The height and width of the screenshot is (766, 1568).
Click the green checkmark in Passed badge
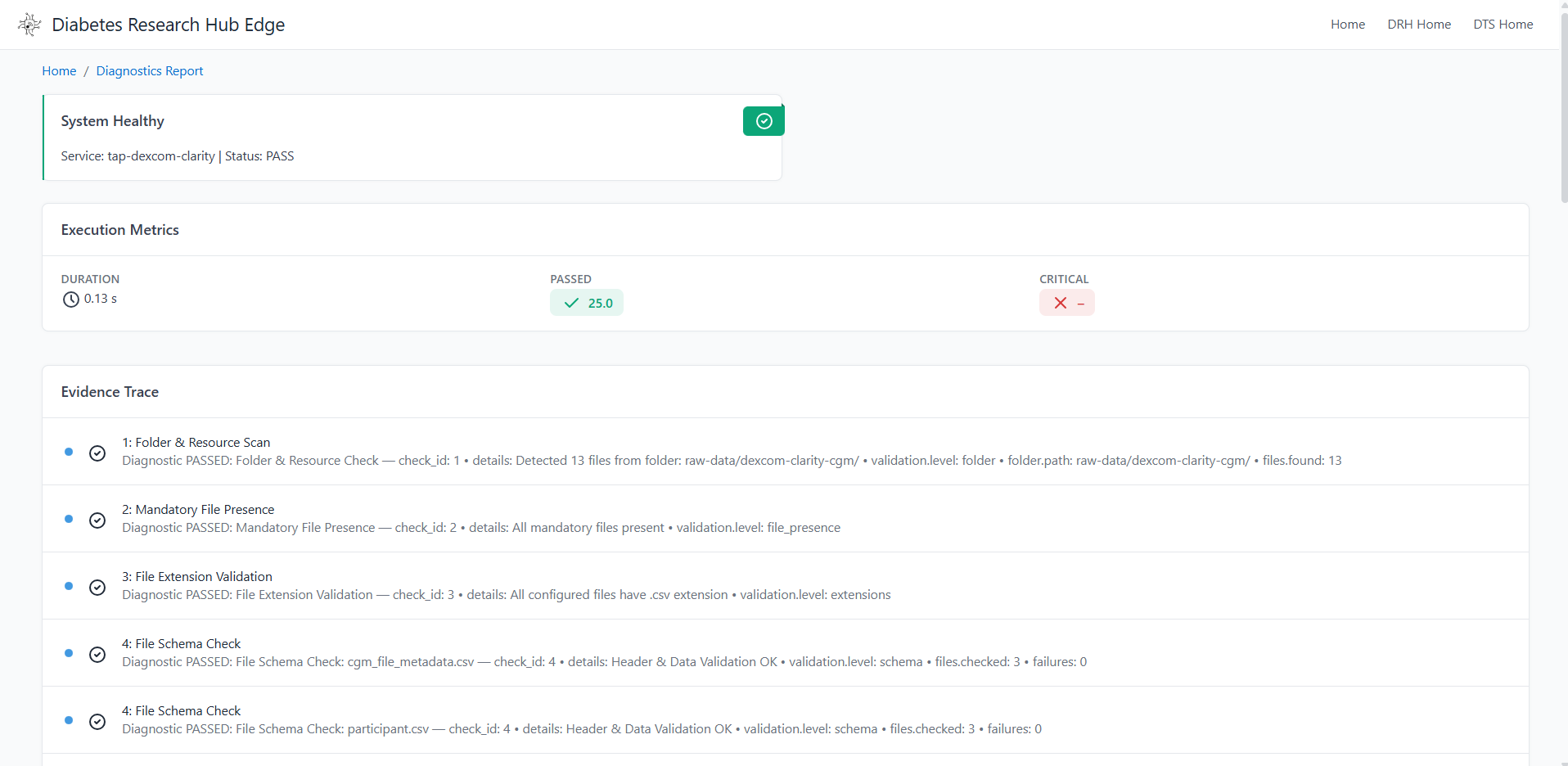pos(571,303)
